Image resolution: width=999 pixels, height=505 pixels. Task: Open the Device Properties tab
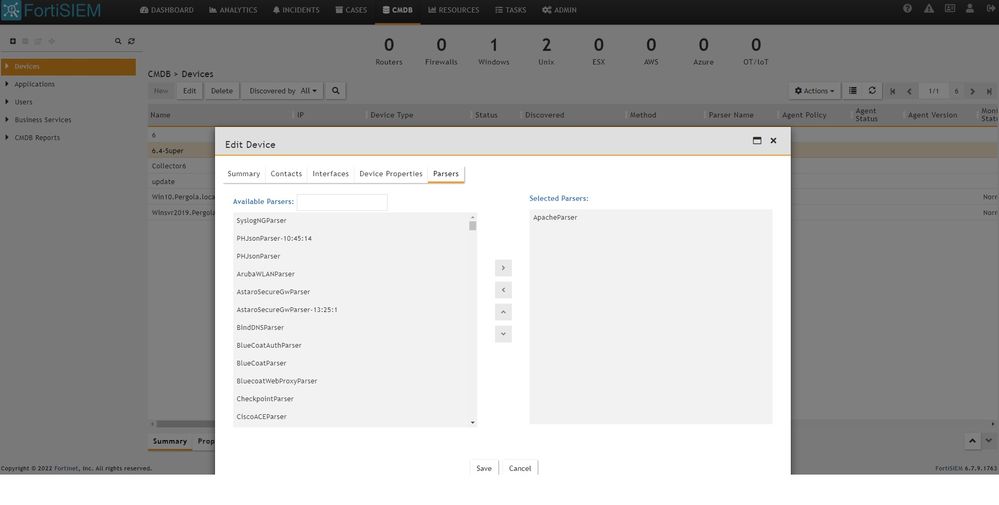[x=390, y=174]
